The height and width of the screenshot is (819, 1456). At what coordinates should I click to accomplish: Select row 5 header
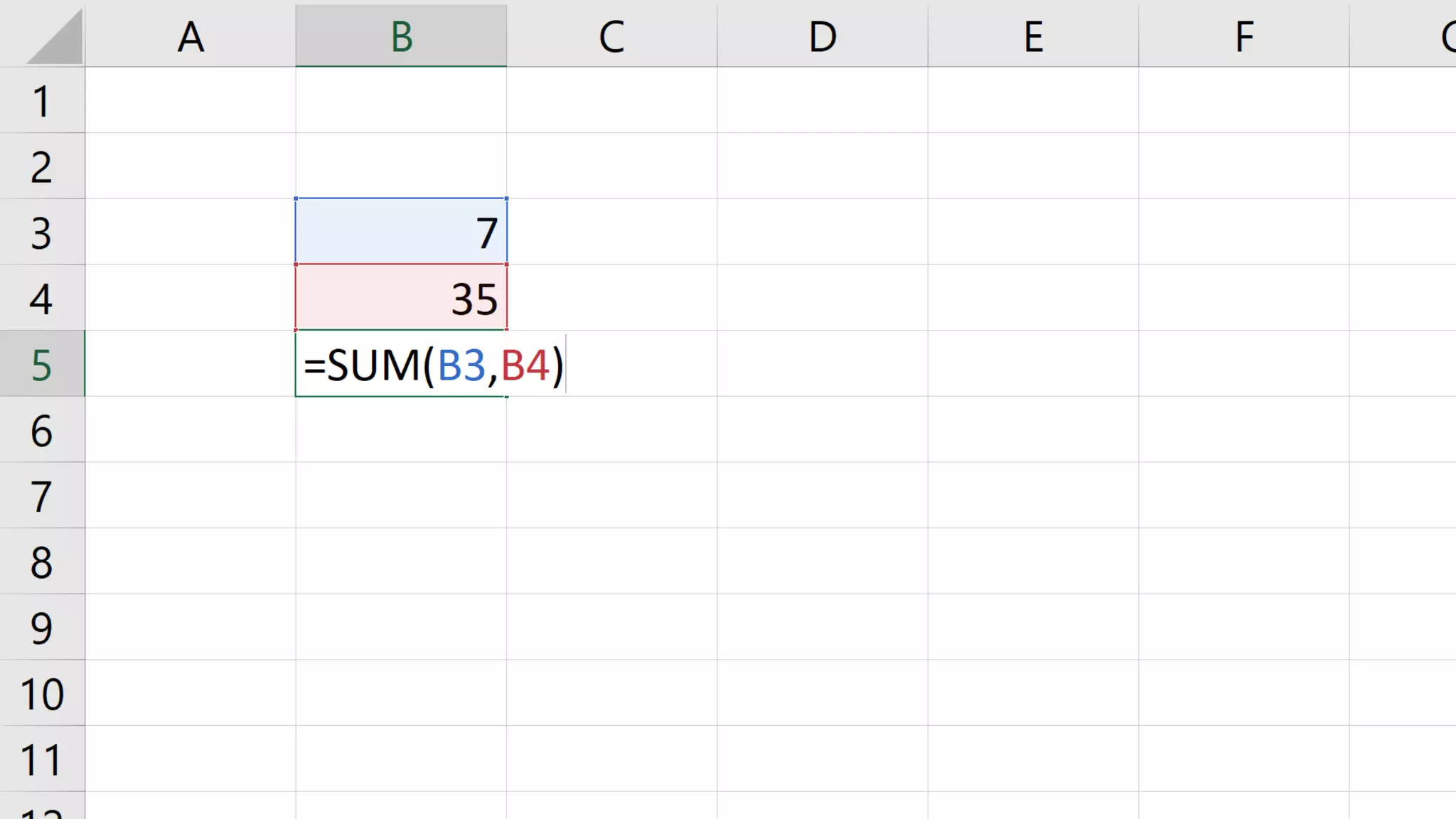tap(41, 365)
